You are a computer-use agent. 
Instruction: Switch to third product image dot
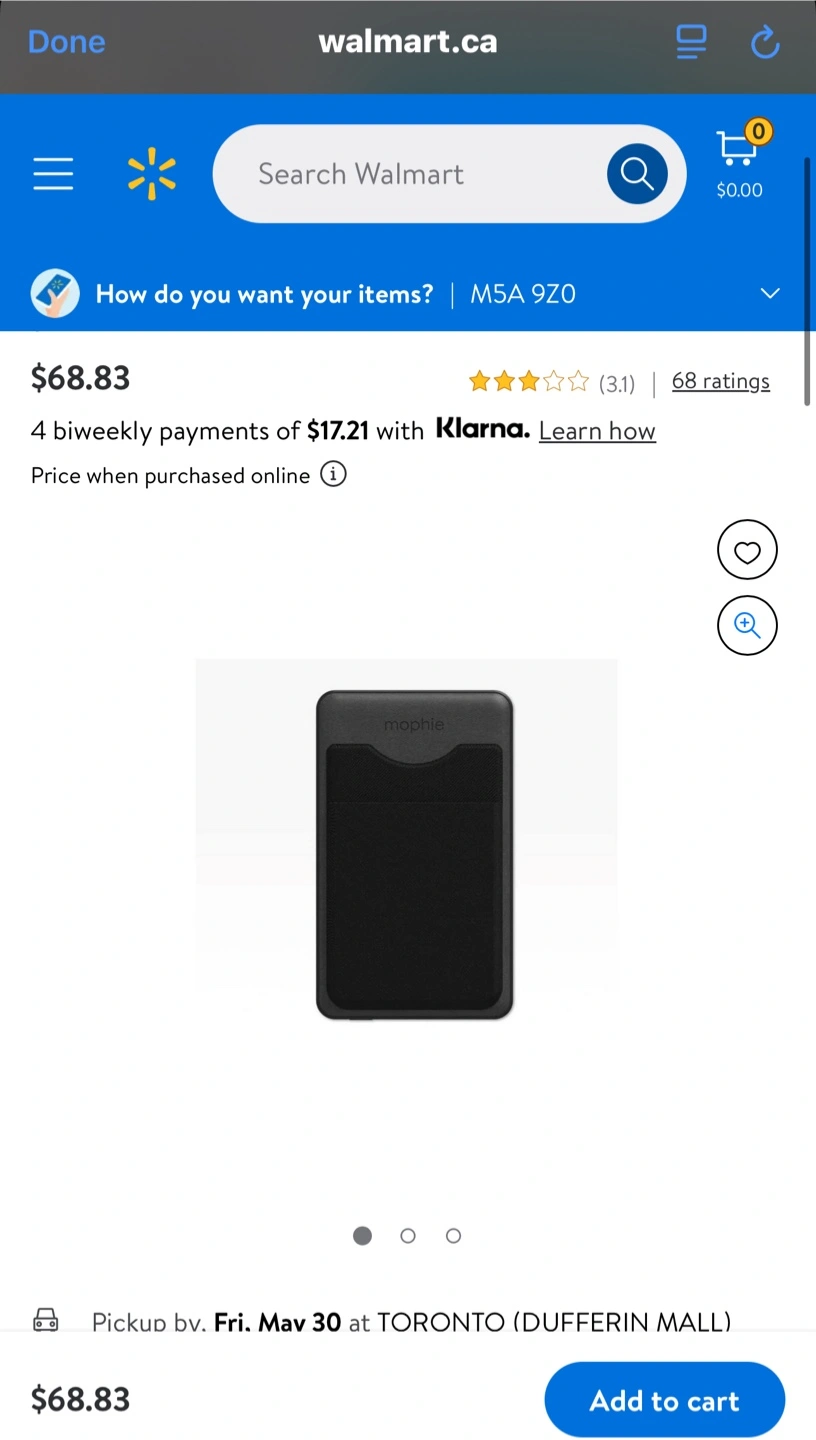coord(453,1236)
